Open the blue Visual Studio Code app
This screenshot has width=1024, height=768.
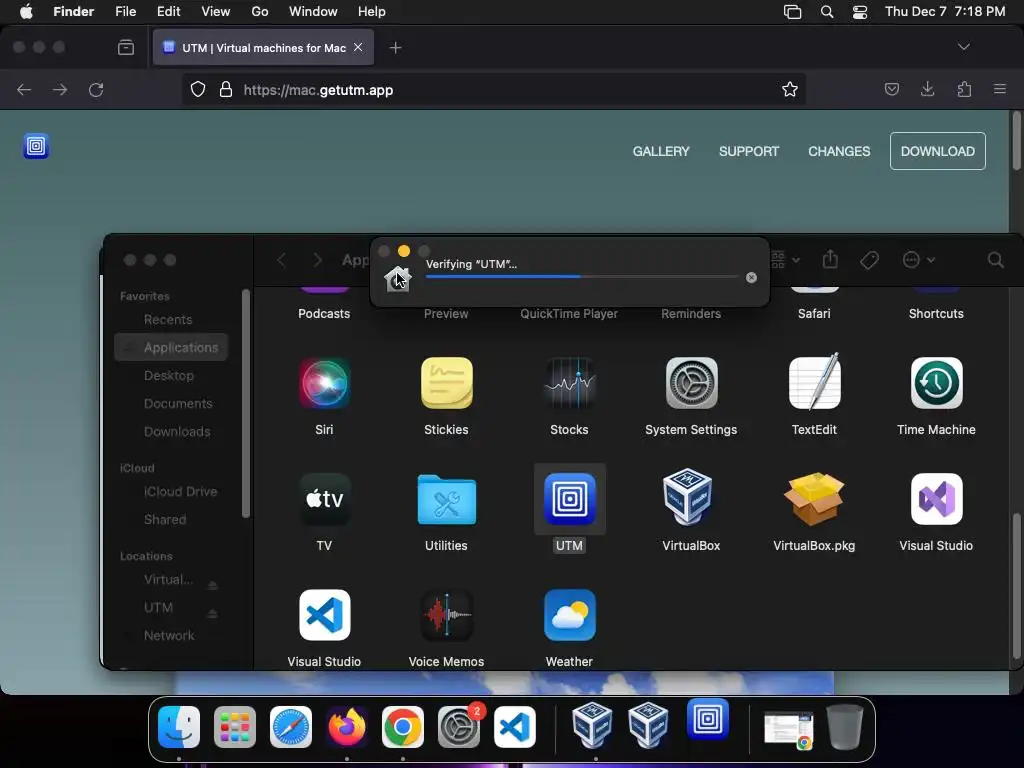pyautogui.click(x=325, y=615)
